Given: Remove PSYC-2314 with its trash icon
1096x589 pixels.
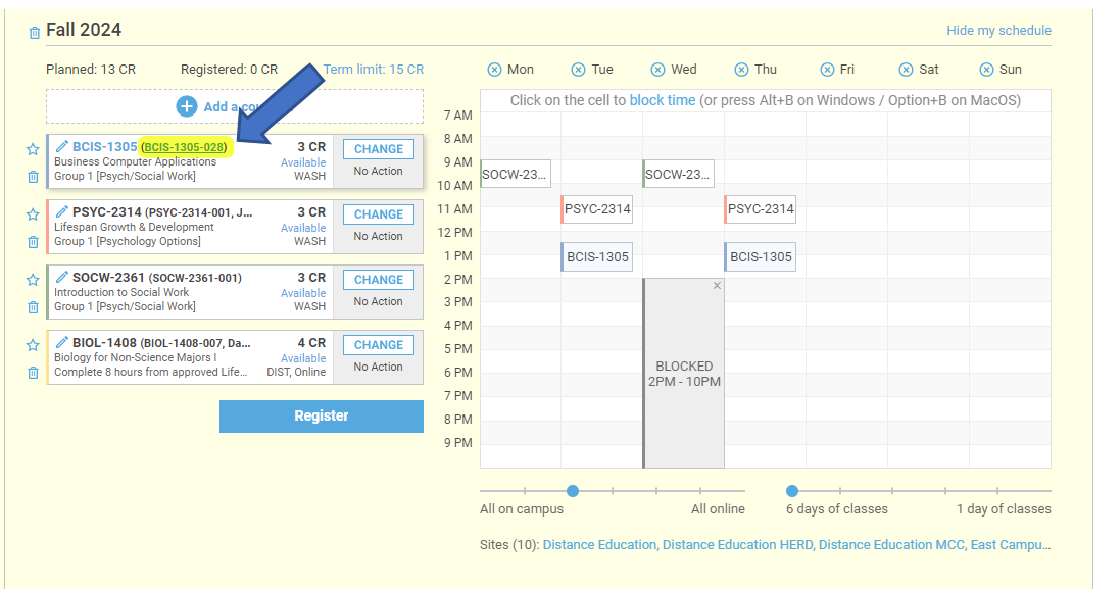Looking at the screenshot, I should click(x=33, y=242).
